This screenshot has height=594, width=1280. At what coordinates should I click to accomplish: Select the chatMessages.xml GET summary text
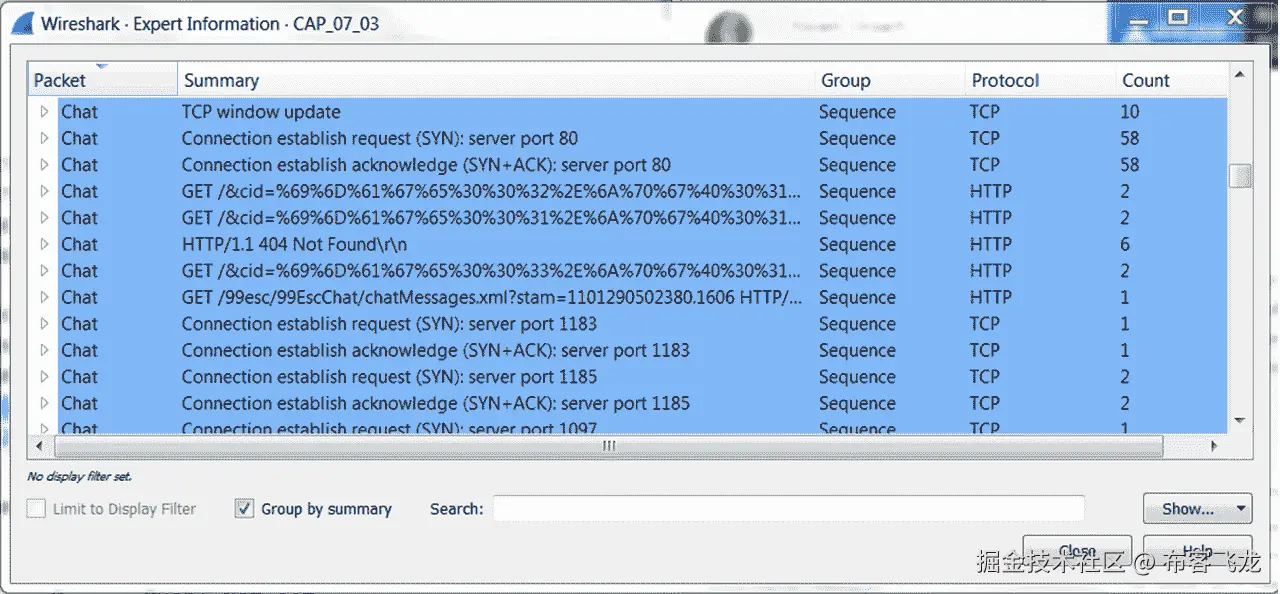click(492, 297)
